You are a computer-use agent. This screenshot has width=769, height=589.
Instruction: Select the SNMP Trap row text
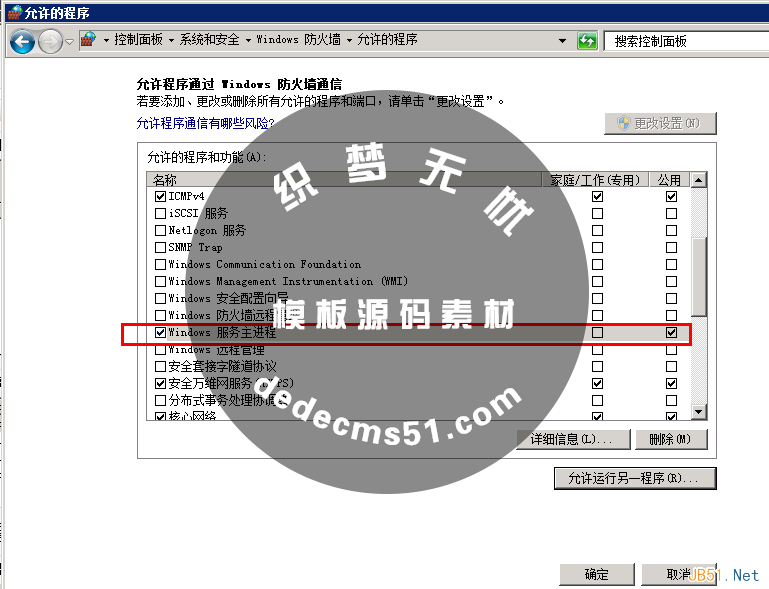coord(195,247)
